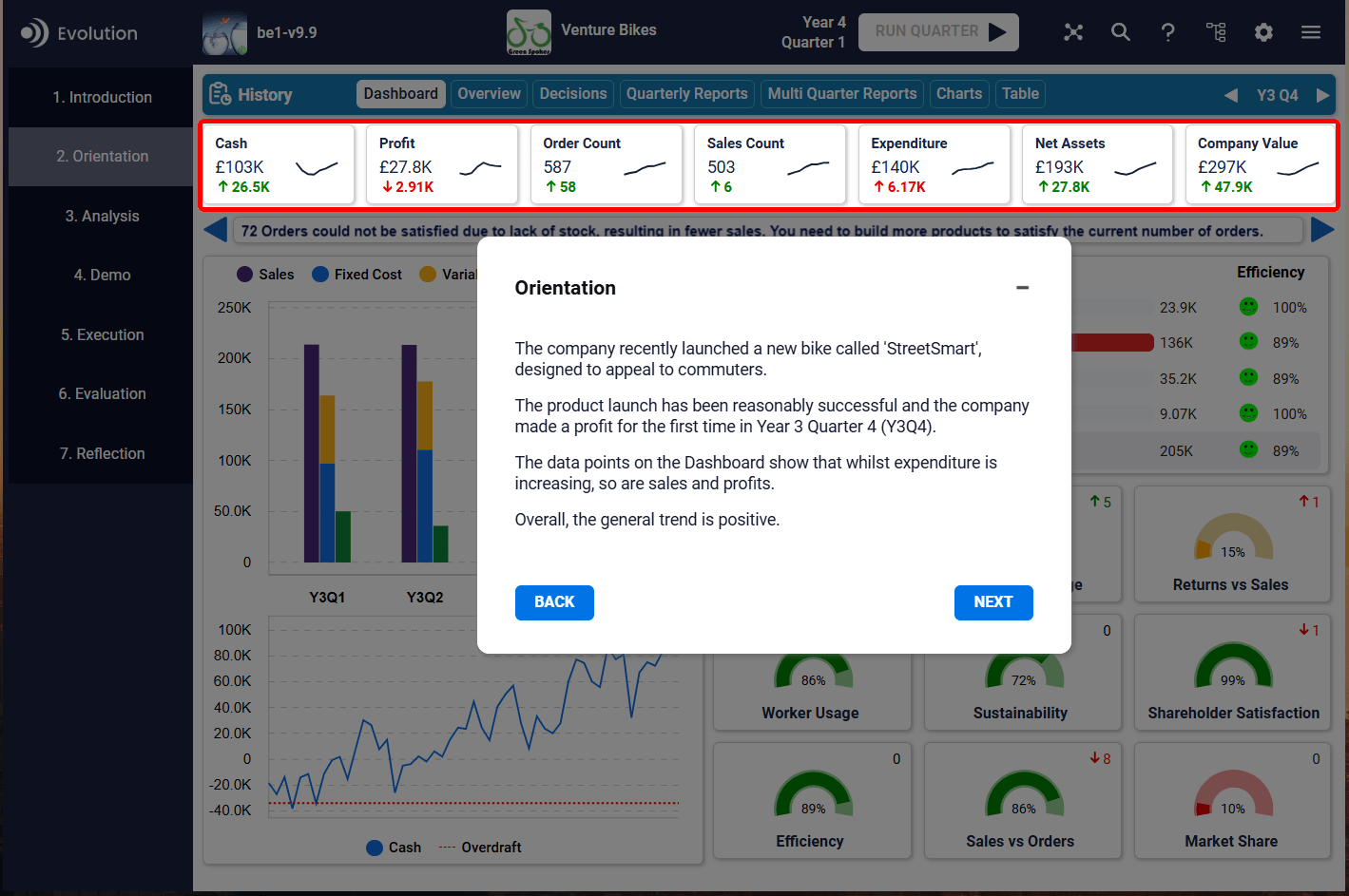Open the search magnifier icon
Screen dimensions: 1349x896
click(x=1121, y=32)
